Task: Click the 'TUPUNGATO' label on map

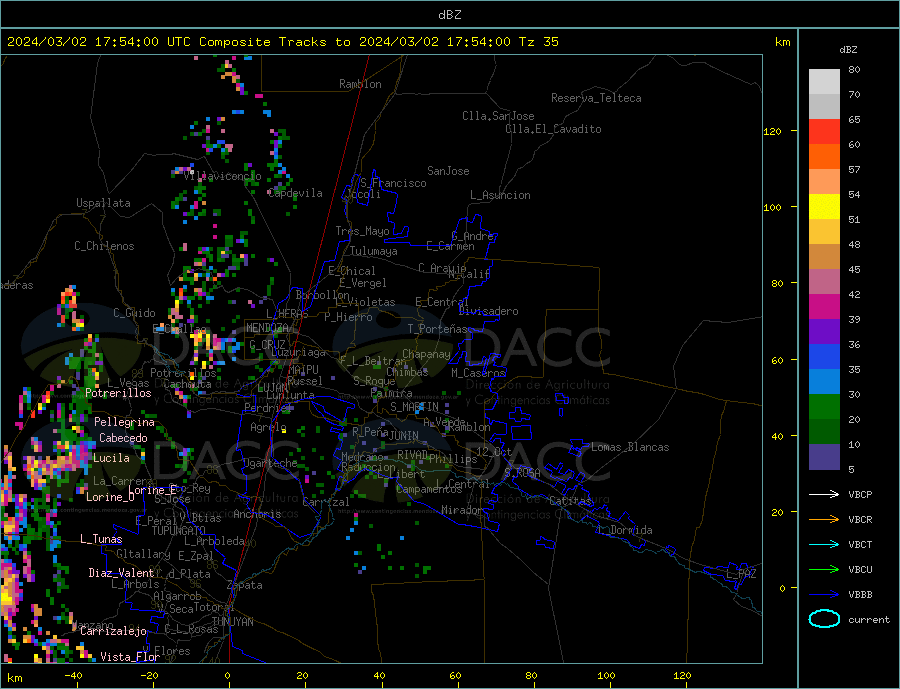Action: [179, 531]
